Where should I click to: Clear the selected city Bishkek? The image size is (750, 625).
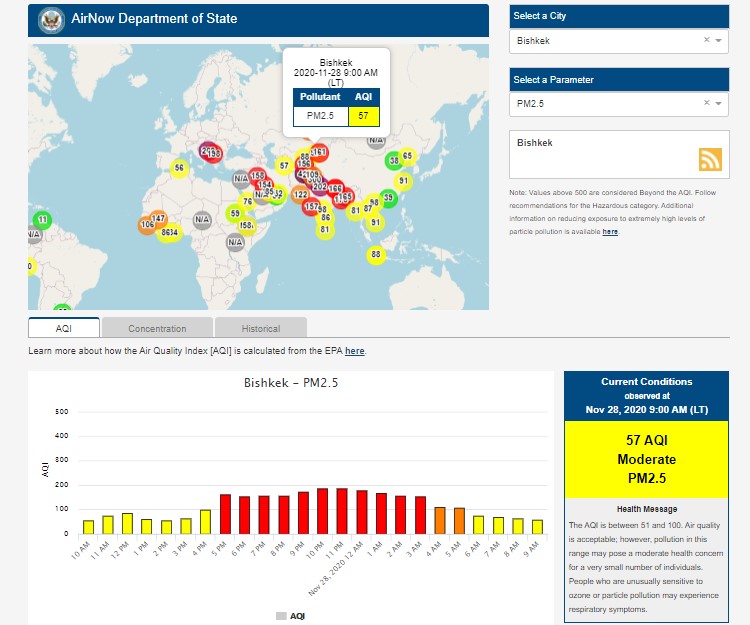point(706,41)
